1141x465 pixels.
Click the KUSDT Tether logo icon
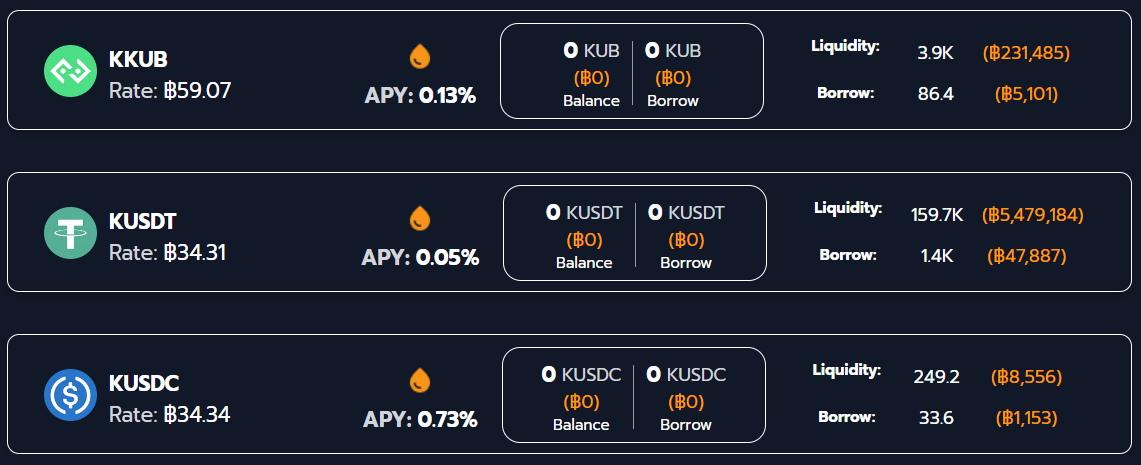(x=70, y=233)
